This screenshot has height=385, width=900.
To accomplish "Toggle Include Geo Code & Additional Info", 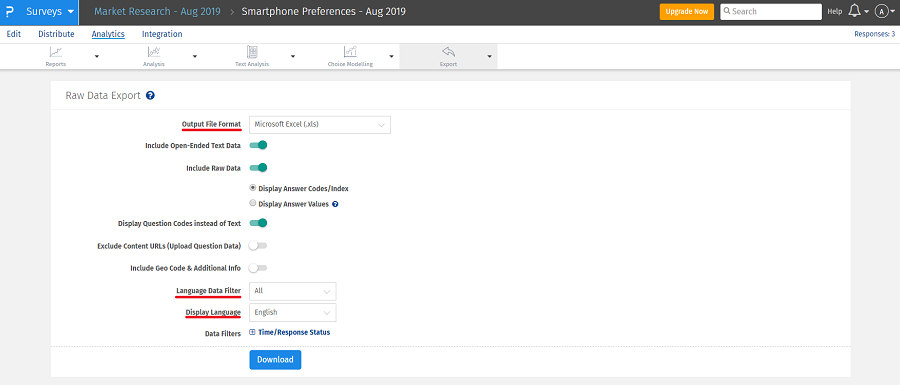I will tap(258, 268).
